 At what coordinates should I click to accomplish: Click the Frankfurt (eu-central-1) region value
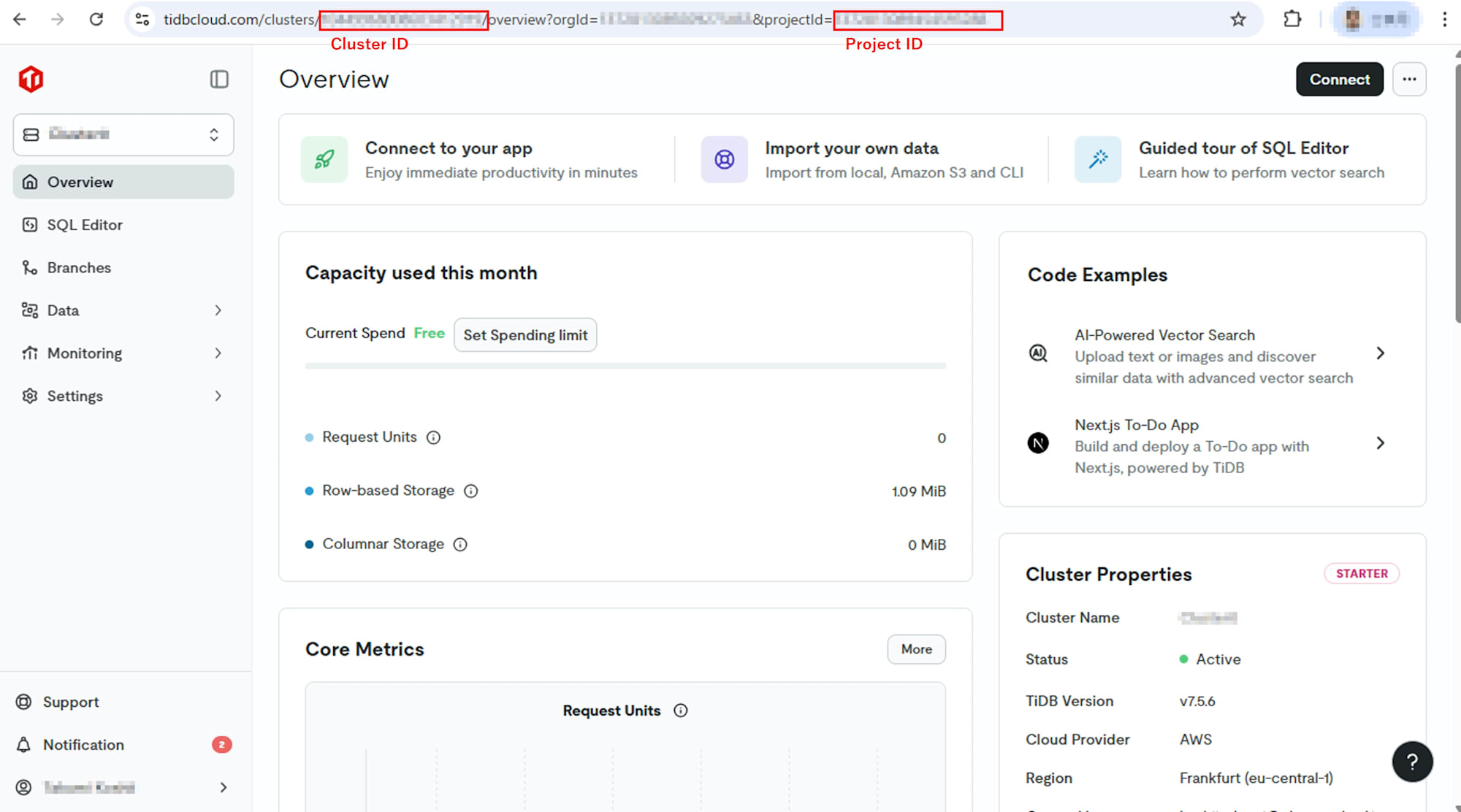coord(1256,778)
